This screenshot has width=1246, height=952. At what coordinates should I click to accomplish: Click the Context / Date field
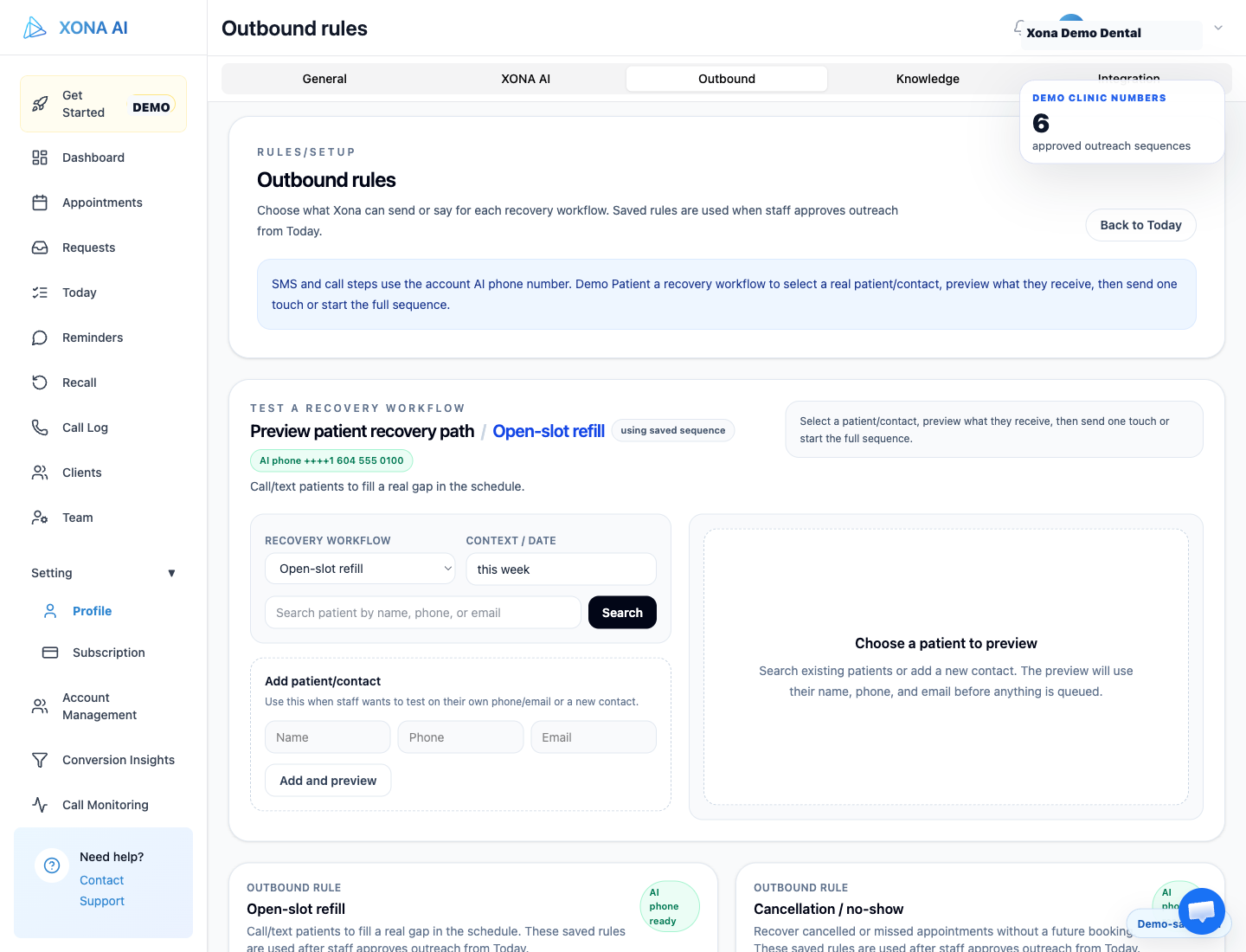click(x=561, y=569)
